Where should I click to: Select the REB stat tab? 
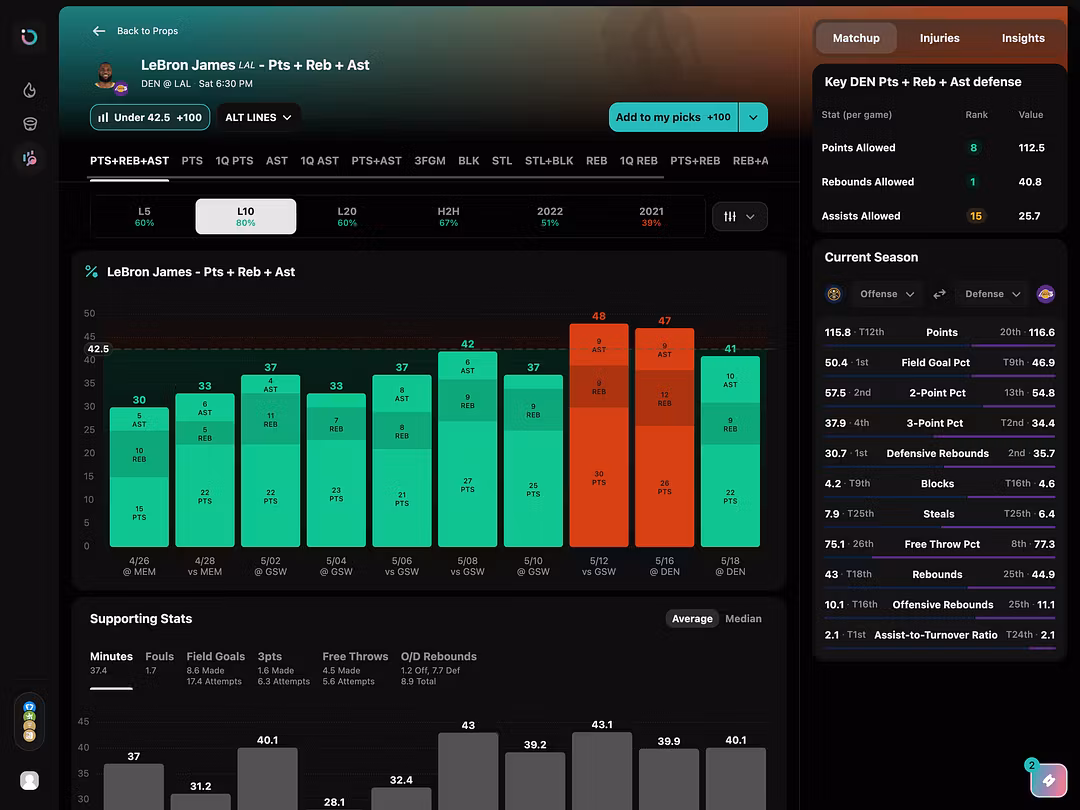(x=596, y=160)
